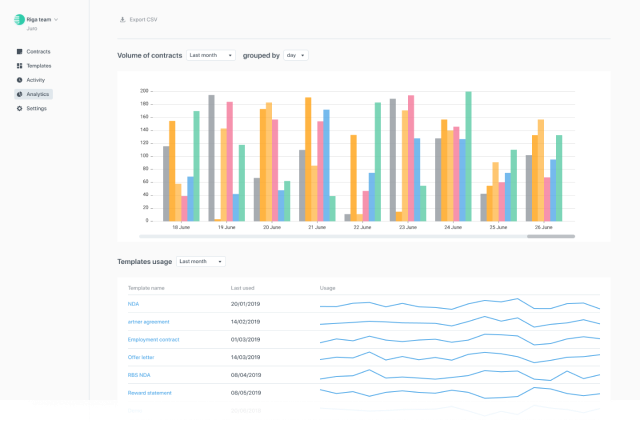Screen dimensions: 640x422
Task: Click the Contracts sidebar icon
Action: tap(19, 51)
